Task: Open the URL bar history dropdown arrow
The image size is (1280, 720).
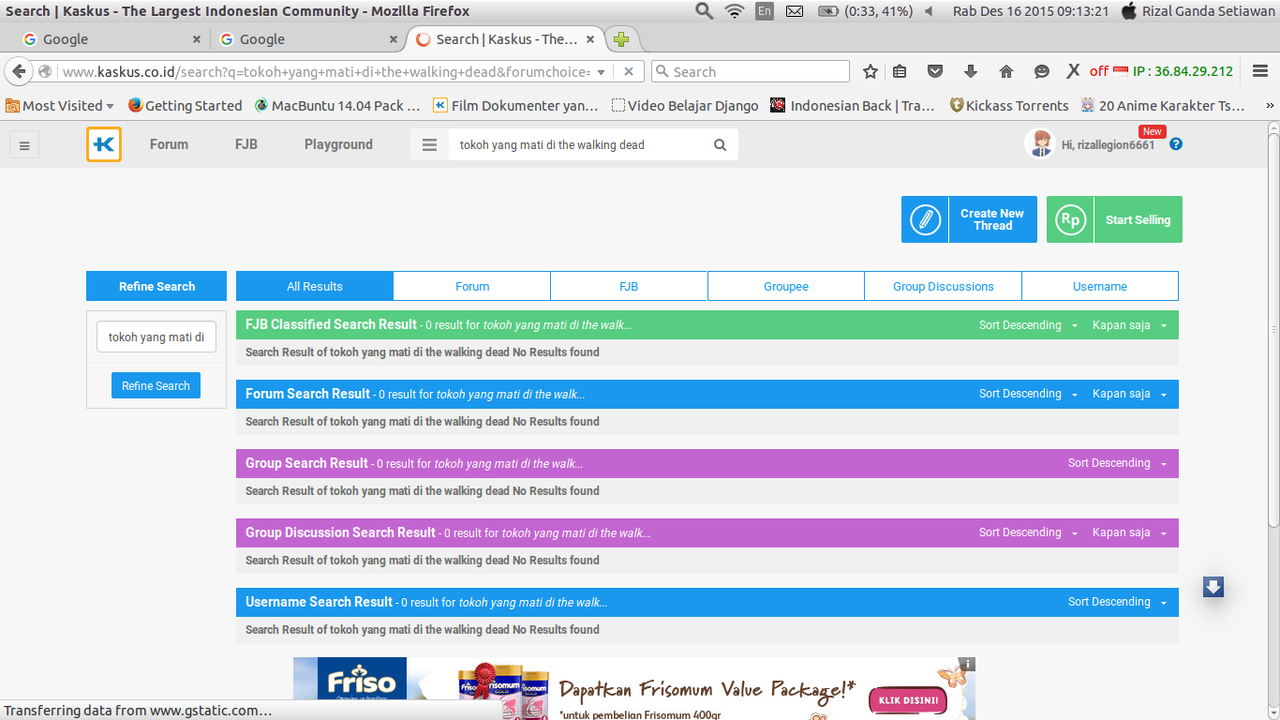Action: tap(600, 72)
